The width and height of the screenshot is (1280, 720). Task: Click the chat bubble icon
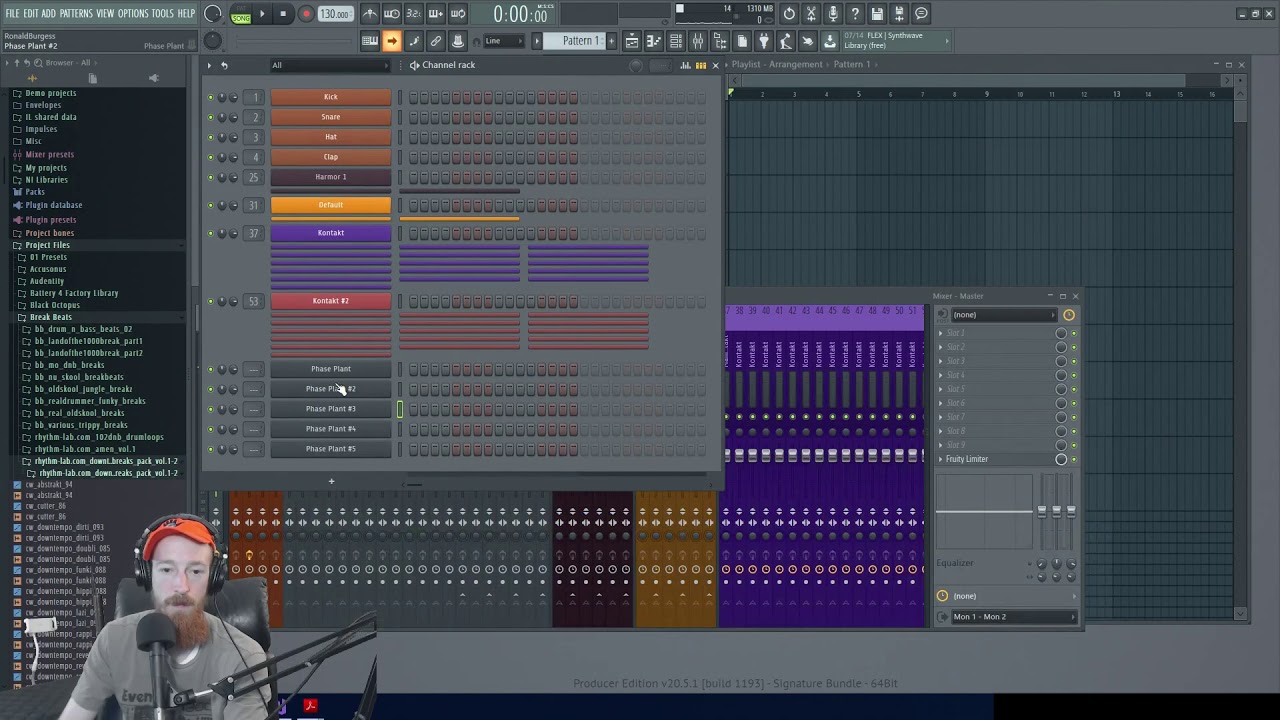[921, 14]
